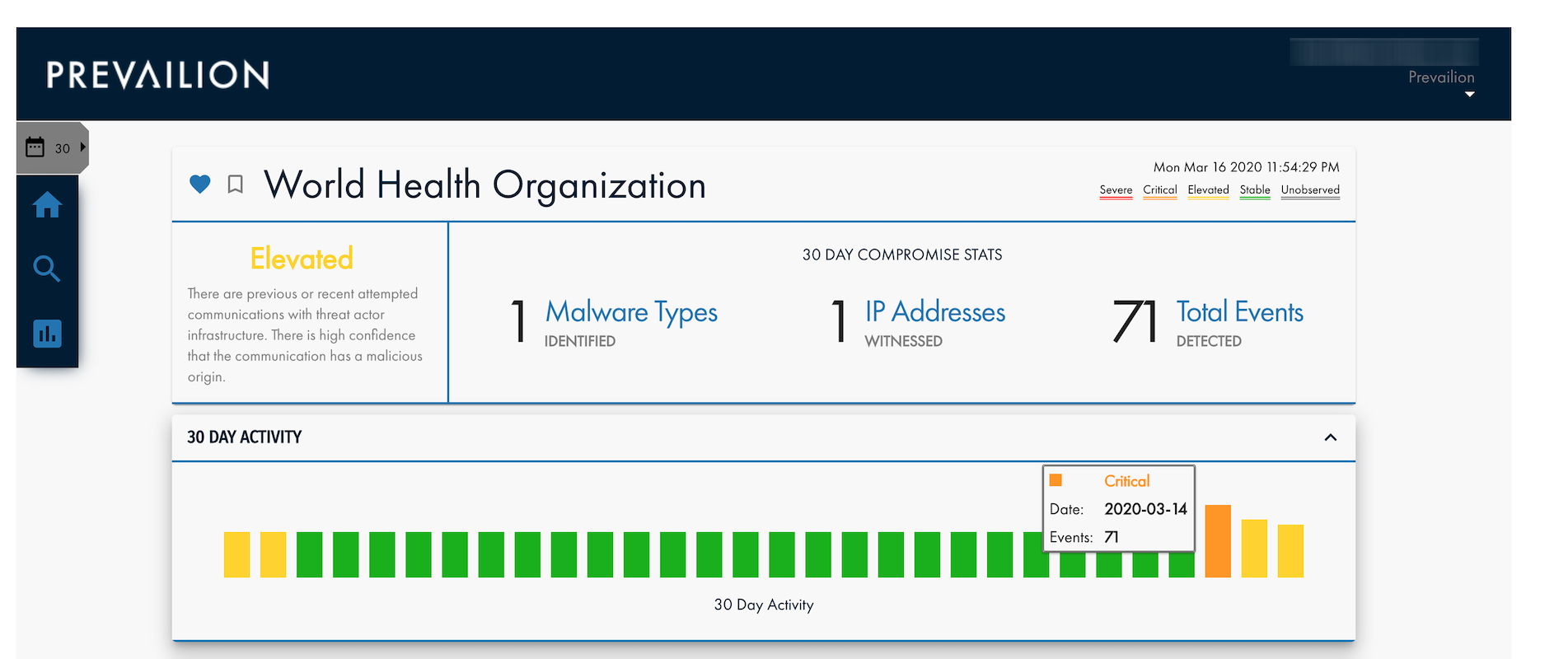Click the second yellow activity bar

click(x=273, y=554)
